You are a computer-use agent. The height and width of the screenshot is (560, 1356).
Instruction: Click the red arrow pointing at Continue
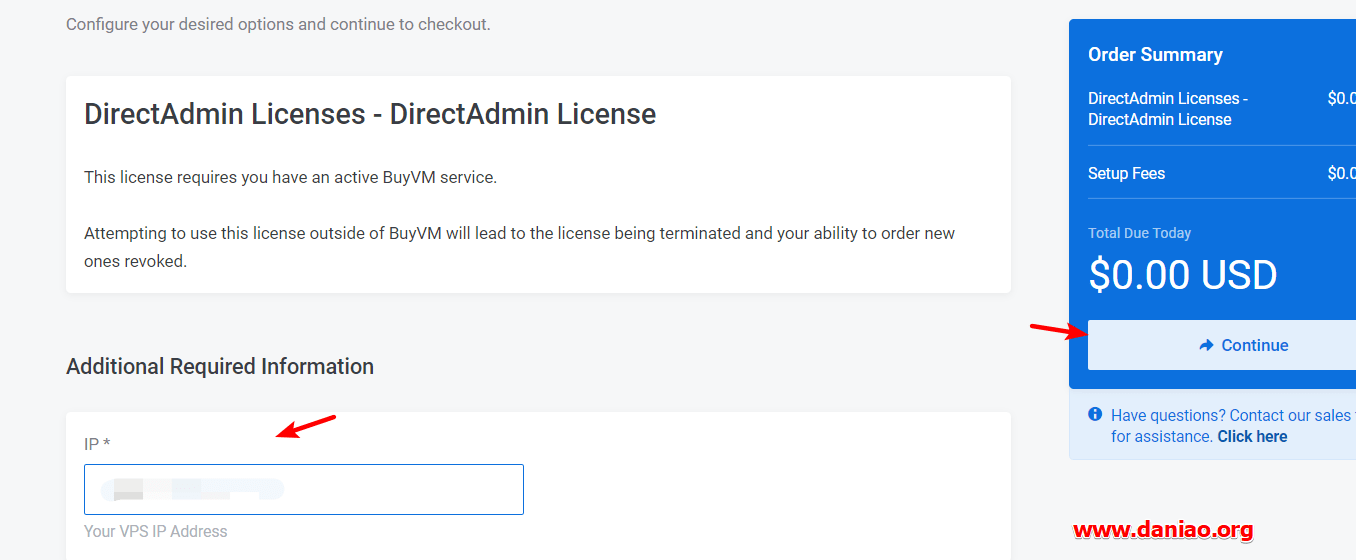pos(1059,331)
